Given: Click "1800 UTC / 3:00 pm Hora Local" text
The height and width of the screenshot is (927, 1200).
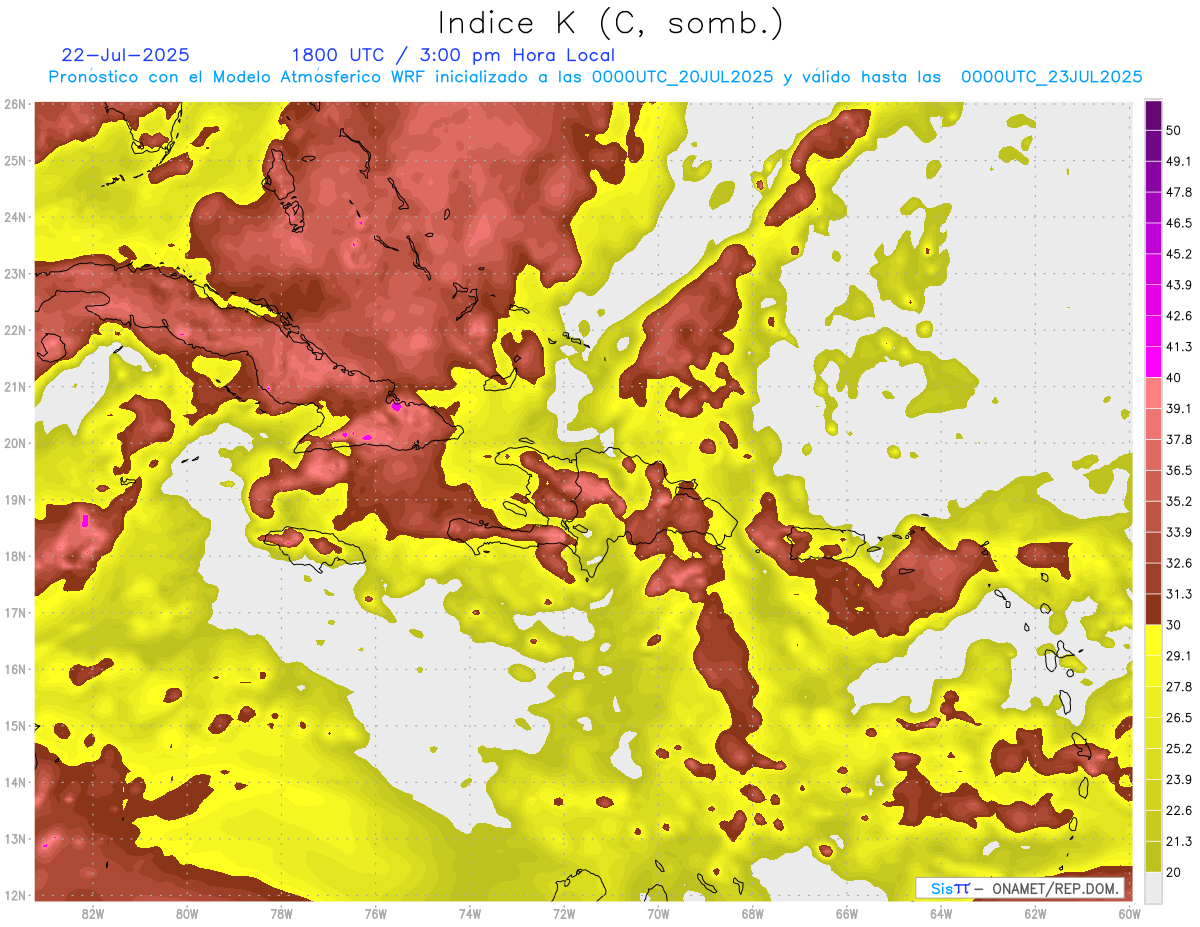Looking at the screenshot, I should click(453, 55).
